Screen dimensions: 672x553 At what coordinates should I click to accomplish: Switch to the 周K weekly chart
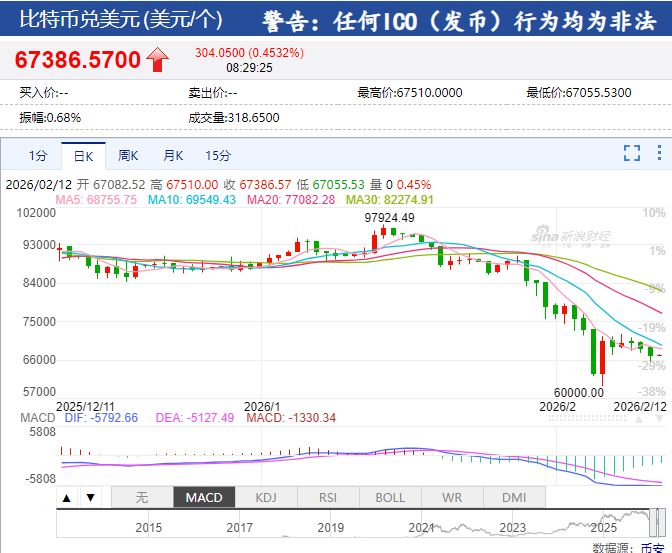pyautogui.click(x=128, y=156)
